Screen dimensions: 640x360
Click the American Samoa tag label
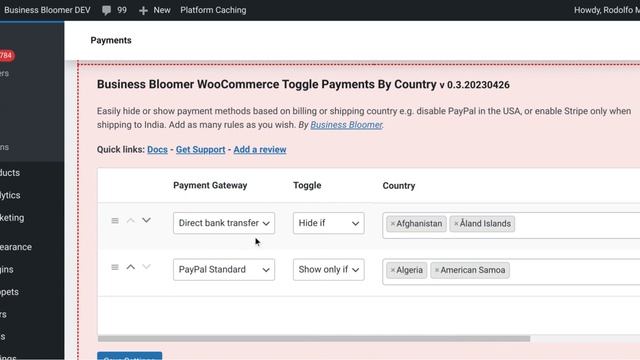[x=473, y=270]
